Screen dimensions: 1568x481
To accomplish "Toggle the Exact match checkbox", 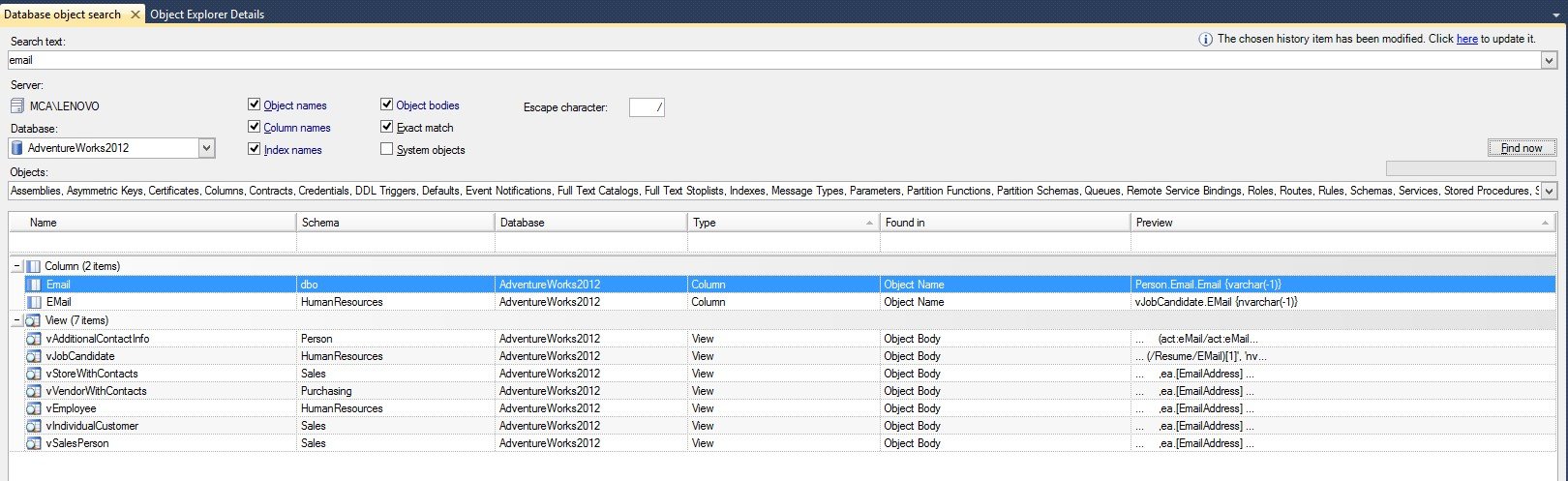I will (387, 127).
